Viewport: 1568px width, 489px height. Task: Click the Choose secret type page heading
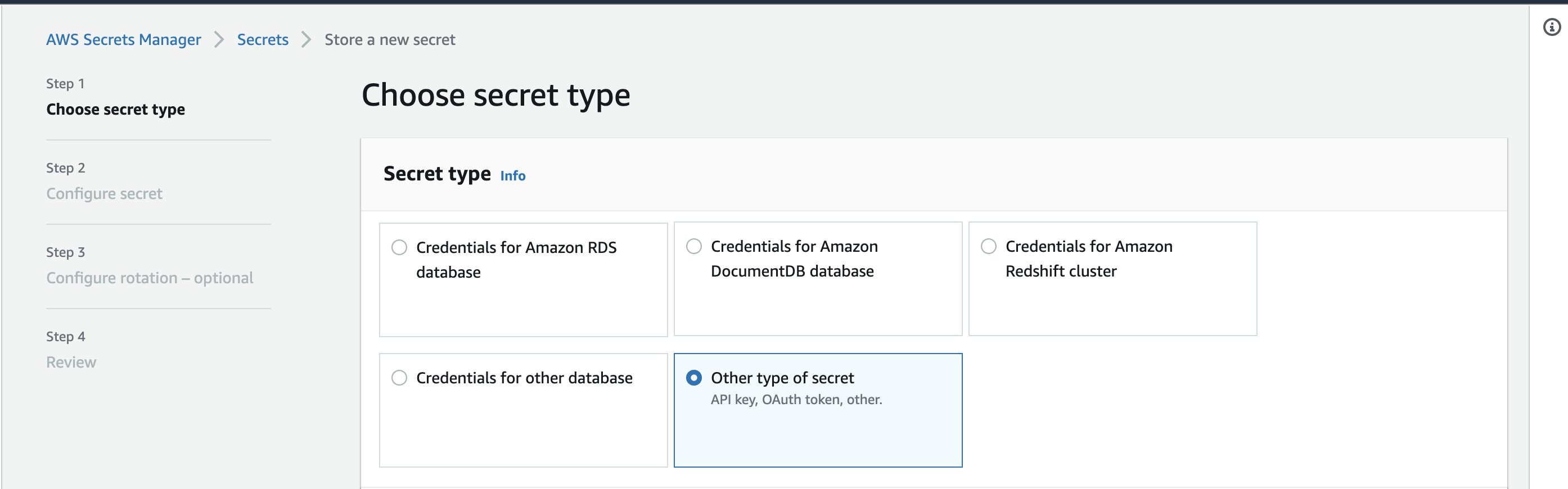(496, 96)
